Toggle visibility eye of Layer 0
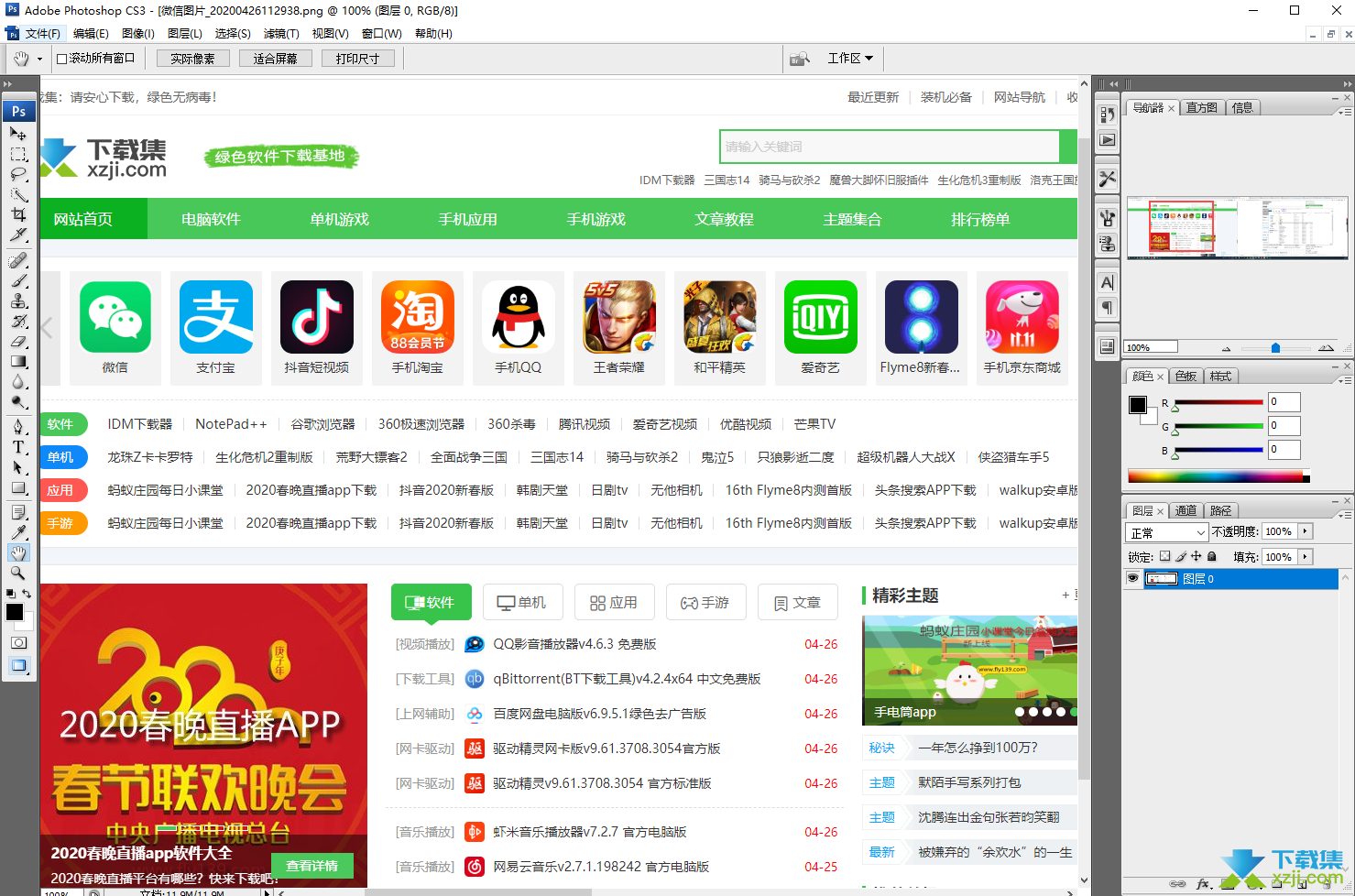Image resolution: width=1355 pixels, height=896 pixels. [x=1133, y=579]
